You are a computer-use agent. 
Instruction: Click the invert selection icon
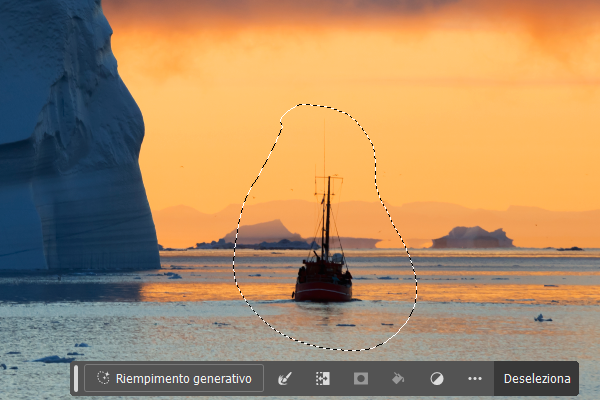[323, 379]
